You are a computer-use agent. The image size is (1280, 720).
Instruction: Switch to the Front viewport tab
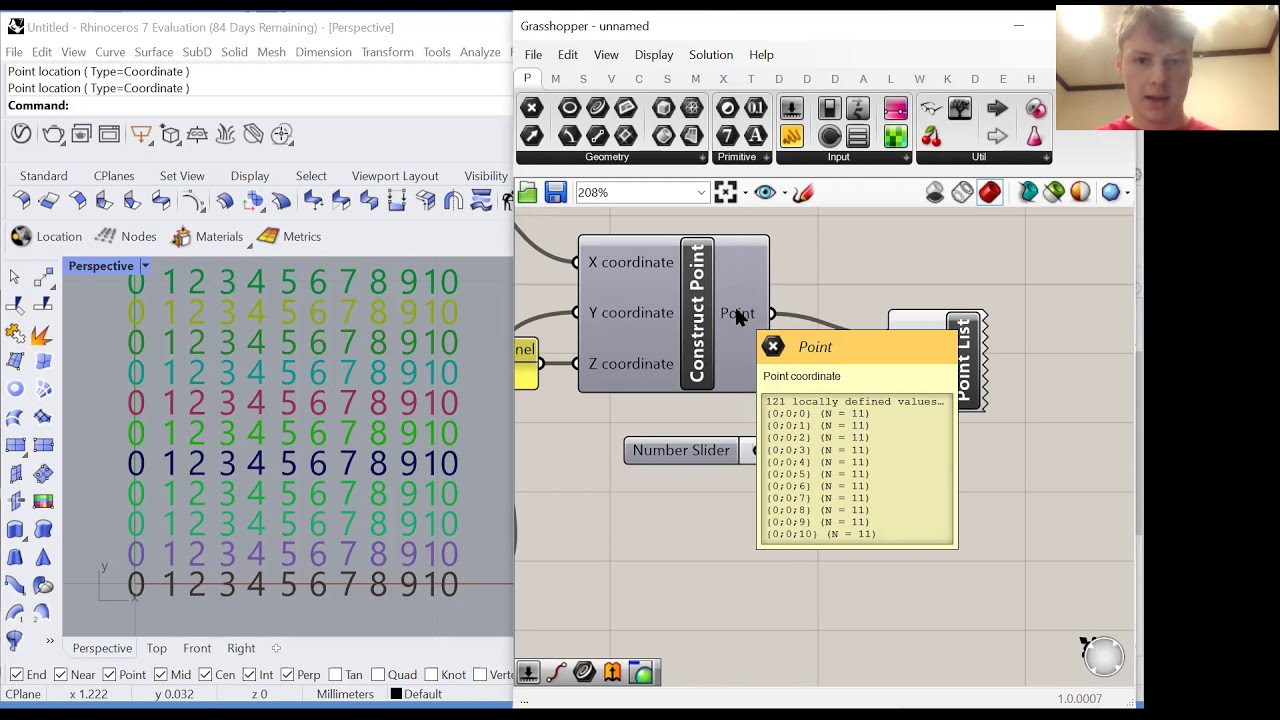[197, 648]
